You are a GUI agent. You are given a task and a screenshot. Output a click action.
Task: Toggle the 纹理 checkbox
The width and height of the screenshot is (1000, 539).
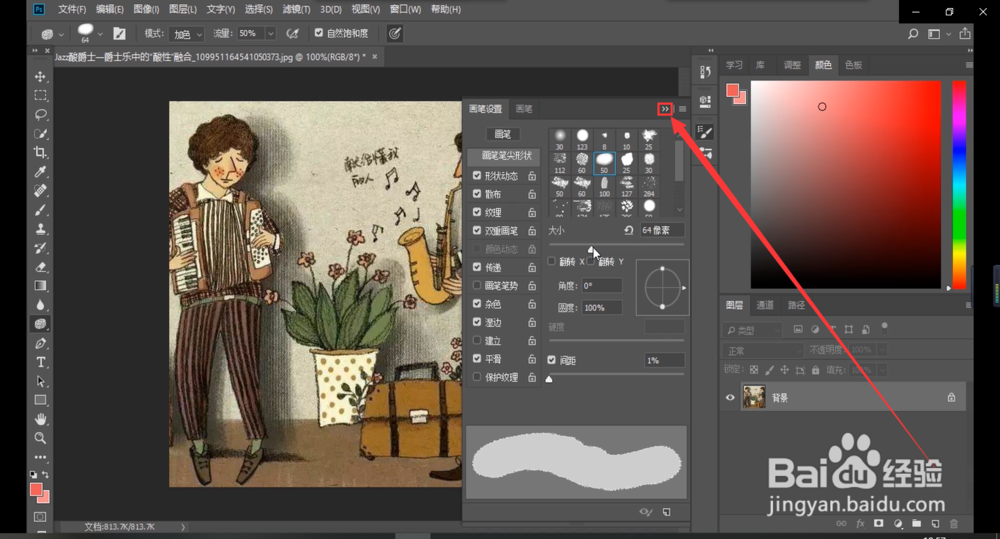(x=476, y=212)
